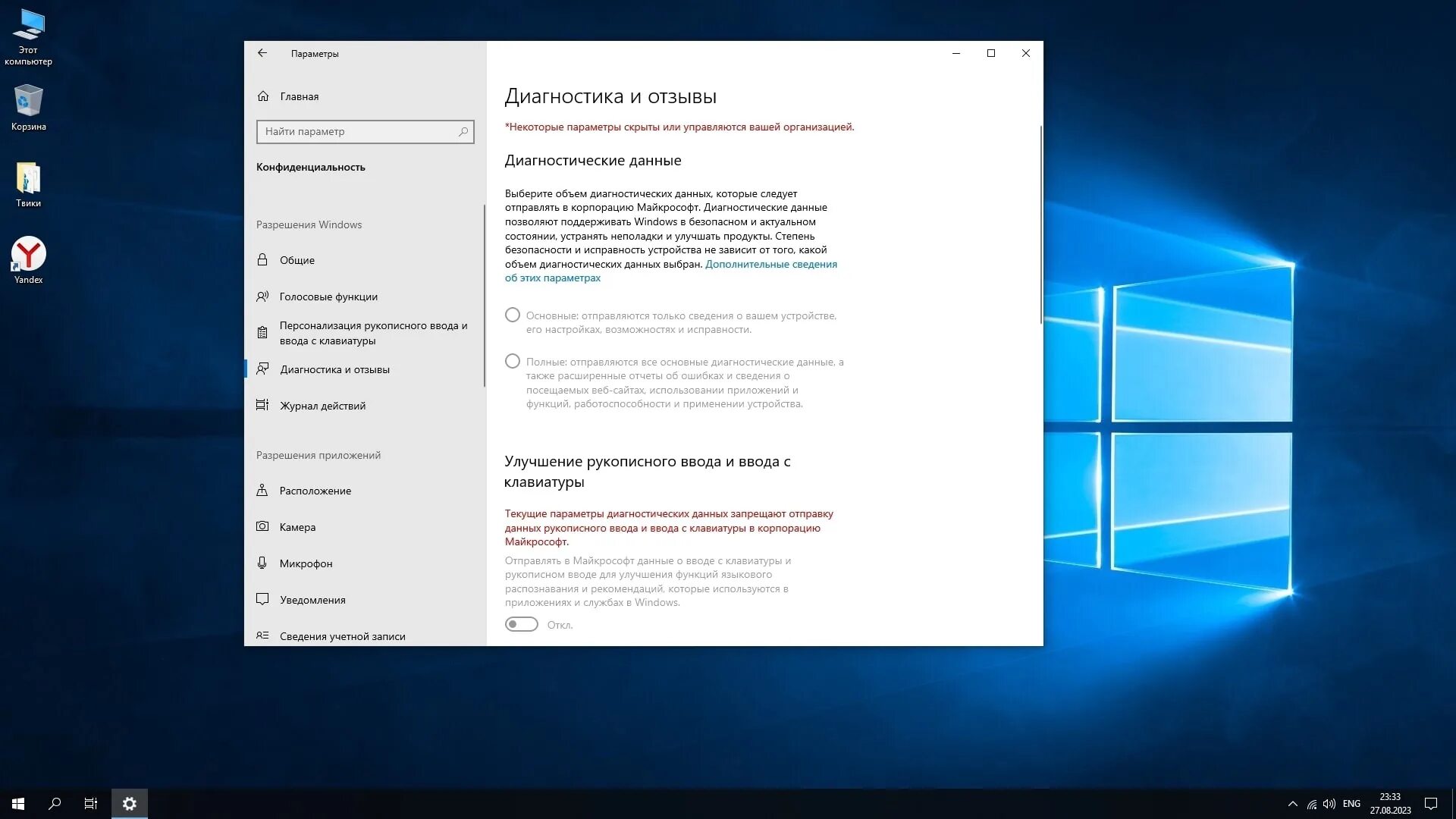Click the Конфиденциальность heading
1456x819 pixels.
(x=310, y=167)
